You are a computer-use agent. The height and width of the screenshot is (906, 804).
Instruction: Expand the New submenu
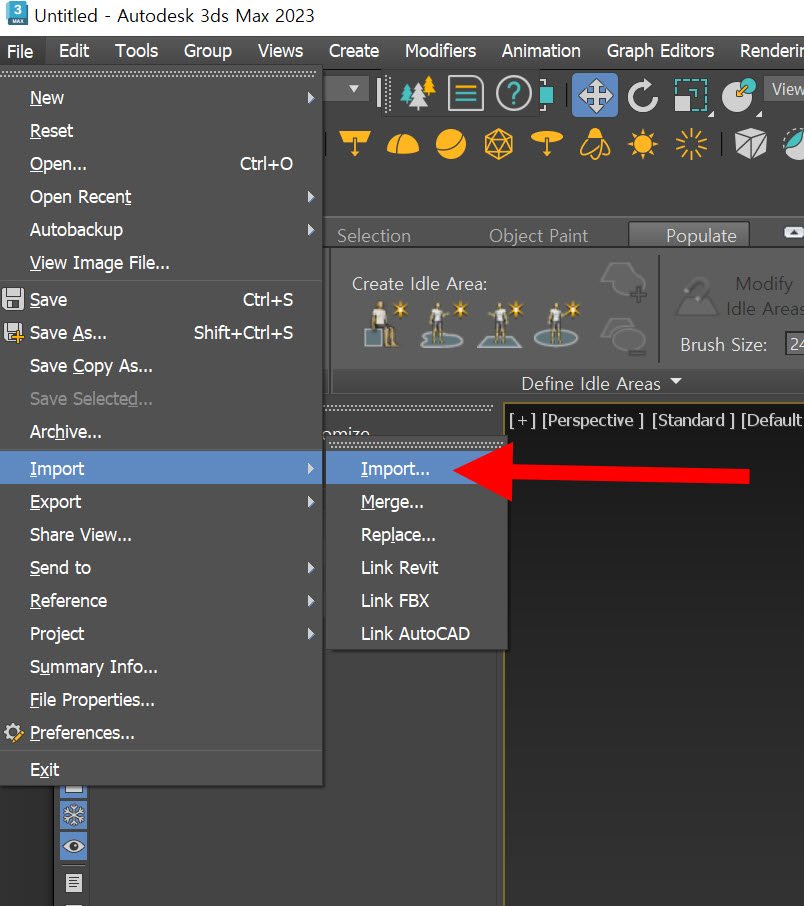[161, 98]
